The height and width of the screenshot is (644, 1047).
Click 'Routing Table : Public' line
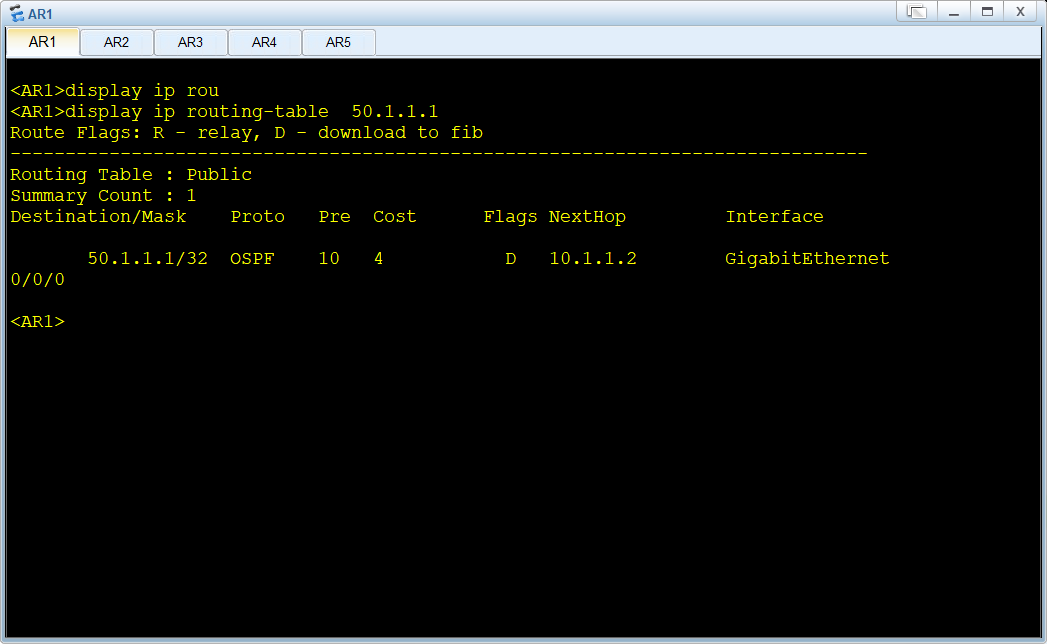coord(131,175)
